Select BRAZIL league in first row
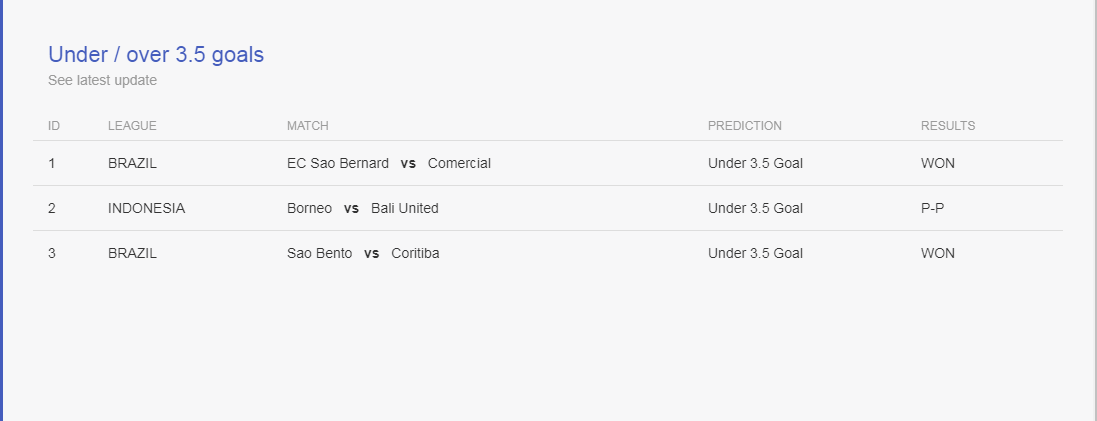The height and width of the screenshot is (421, 1097). click(x=132, y=164)
